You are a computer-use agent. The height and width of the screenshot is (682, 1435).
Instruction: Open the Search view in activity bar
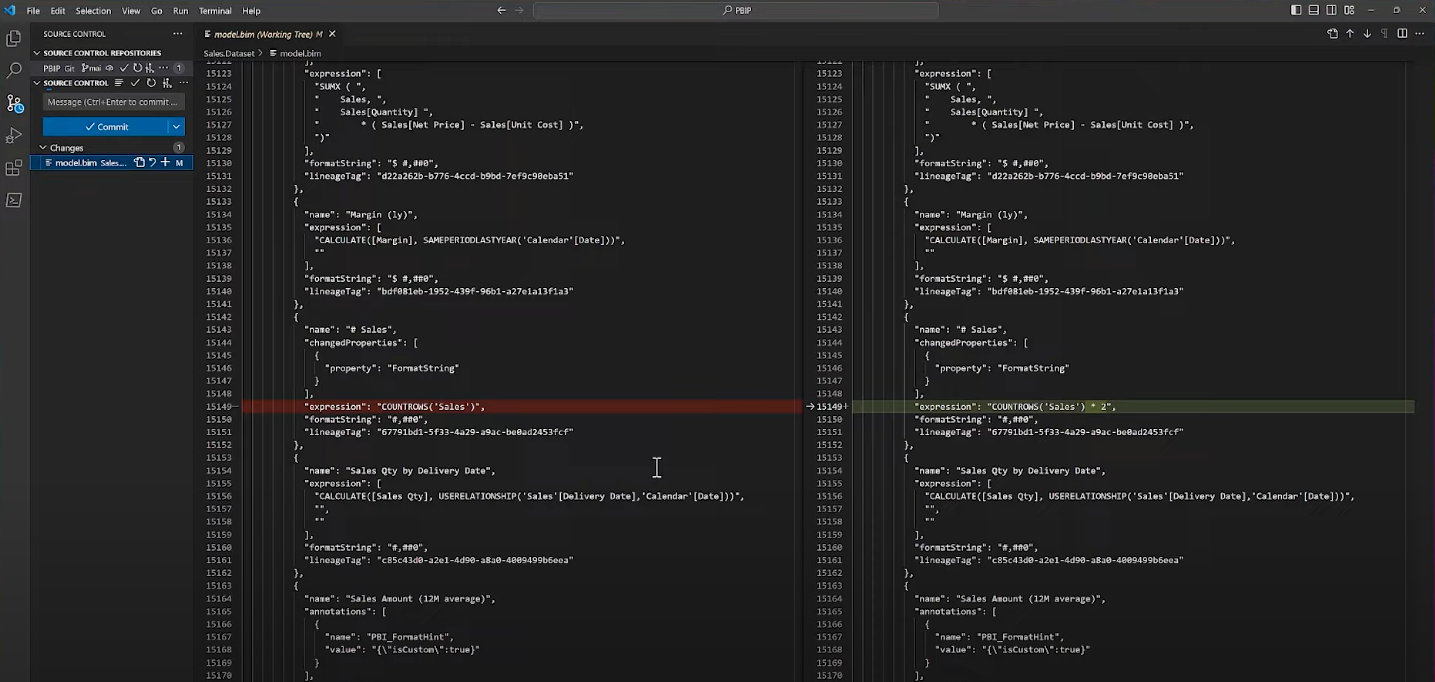[14, 71]
